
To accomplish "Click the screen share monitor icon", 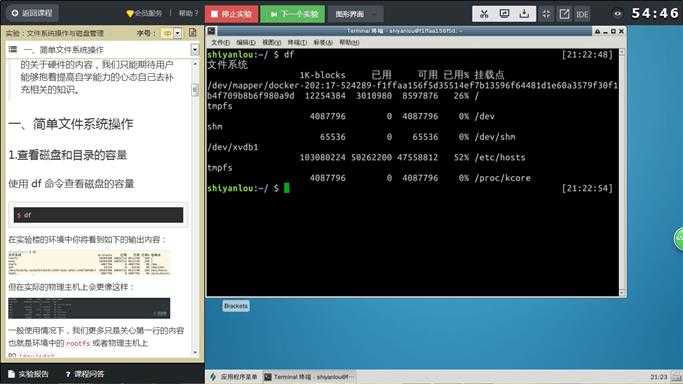I will tap(504, 14).
